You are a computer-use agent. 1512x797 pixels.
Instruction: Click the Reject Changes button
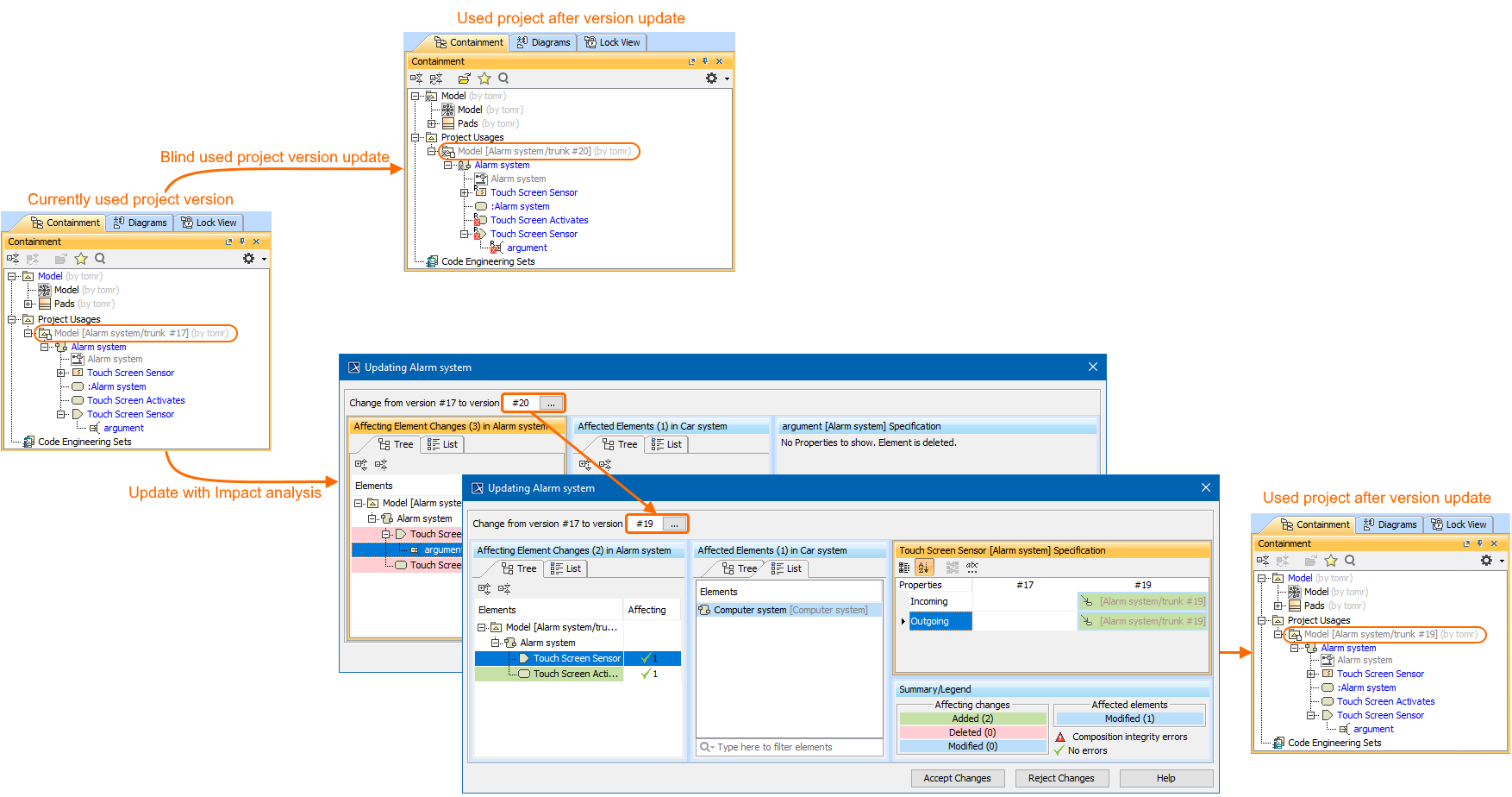pyautogui.click(x=1061, y=778)
